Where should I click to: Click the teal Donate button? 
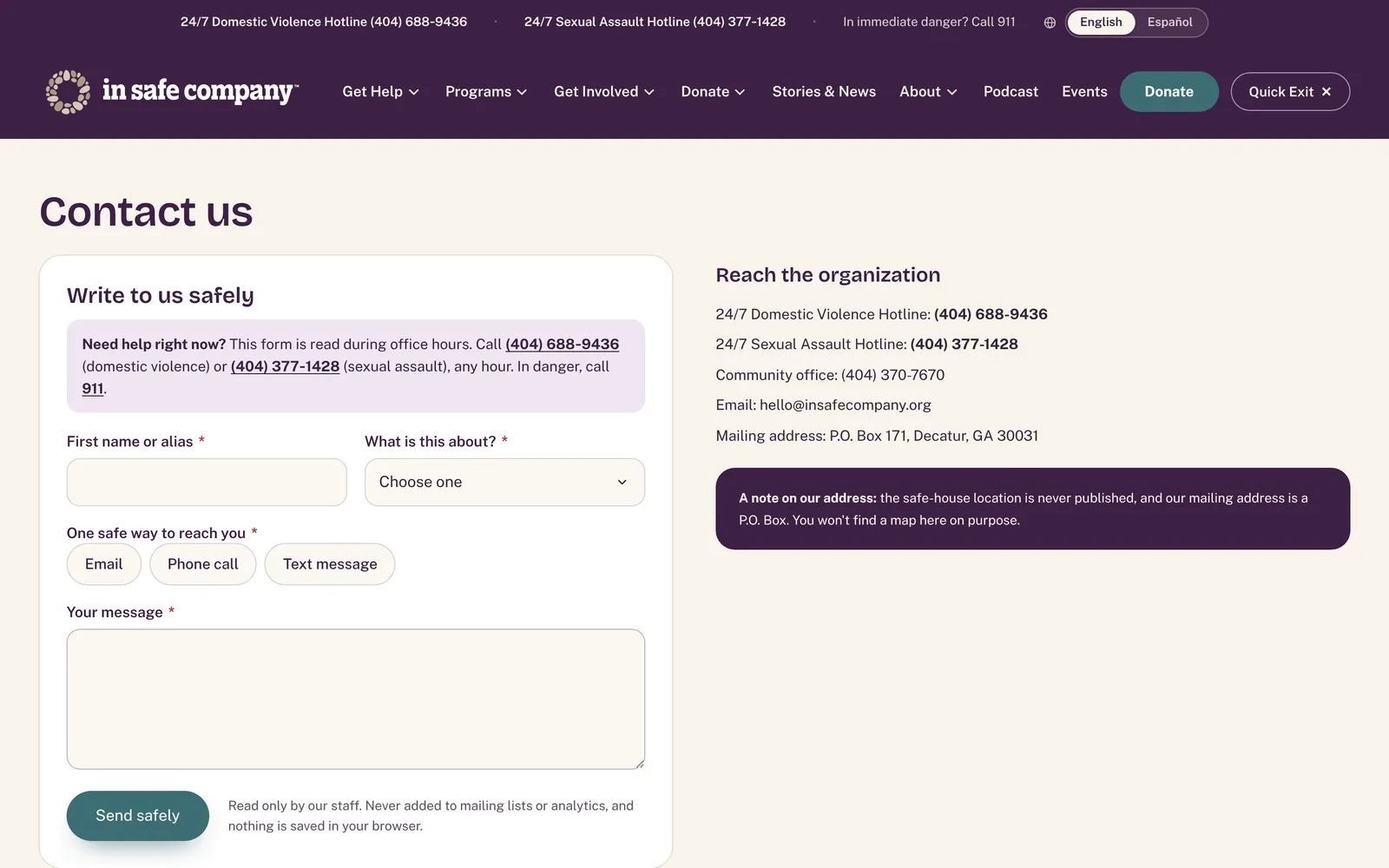click(1168, 91)
